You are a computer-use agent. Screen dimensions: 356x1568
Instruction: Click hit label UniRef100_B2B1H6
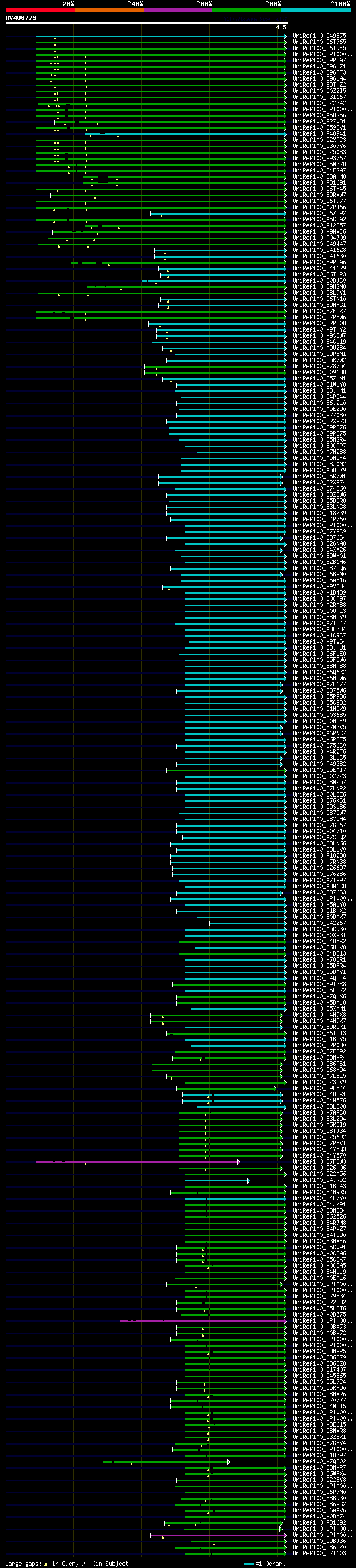[x=319, y=562]
